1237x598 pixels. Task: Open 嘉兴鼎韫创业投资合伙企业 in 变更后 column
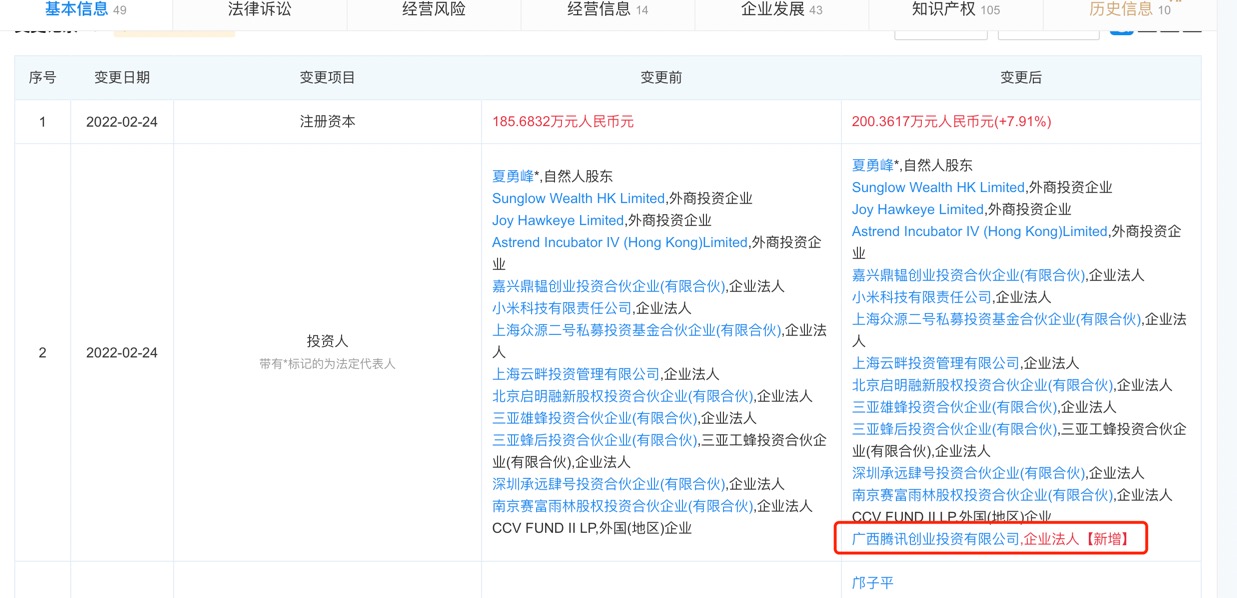click(968, 275)
